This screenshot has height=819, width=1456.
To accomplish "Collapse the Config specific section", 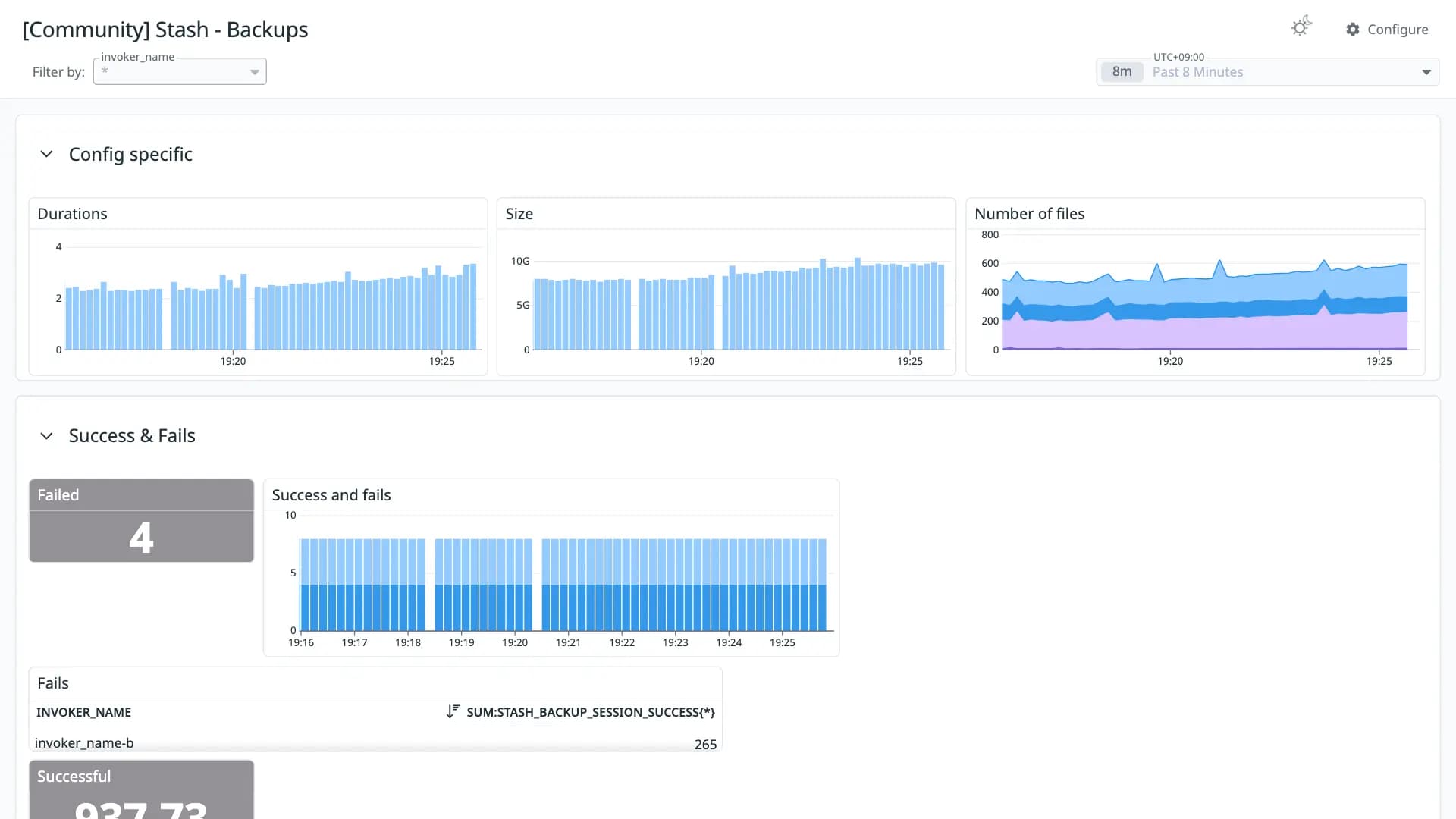I will pyautogui.click(x=46, y=154).
